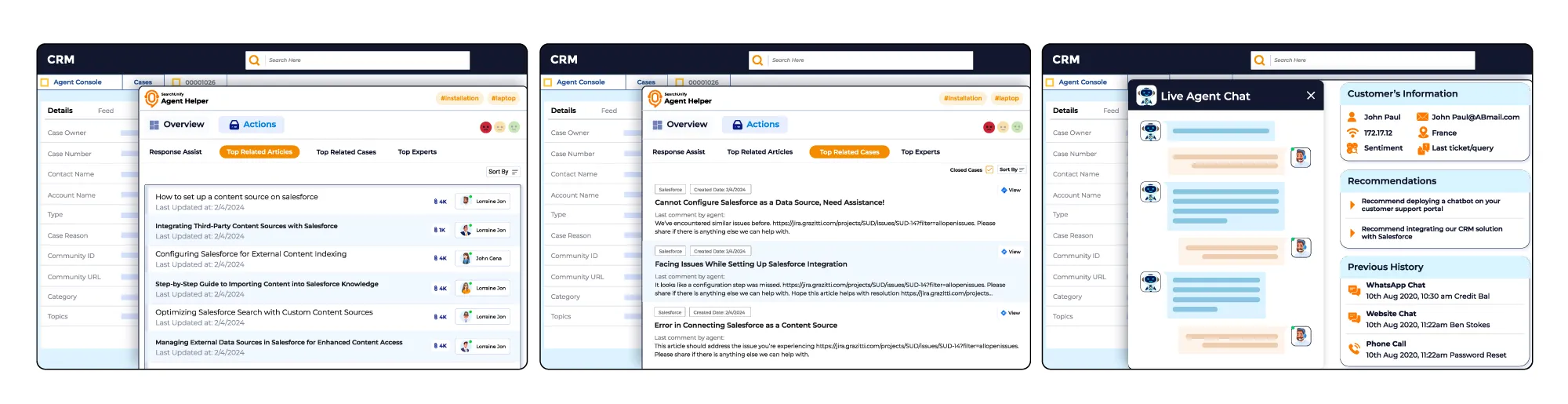Click the WhatsApp Chat icon in Previous History
Screen dimensions: 1568x404
click(1353, 290)
